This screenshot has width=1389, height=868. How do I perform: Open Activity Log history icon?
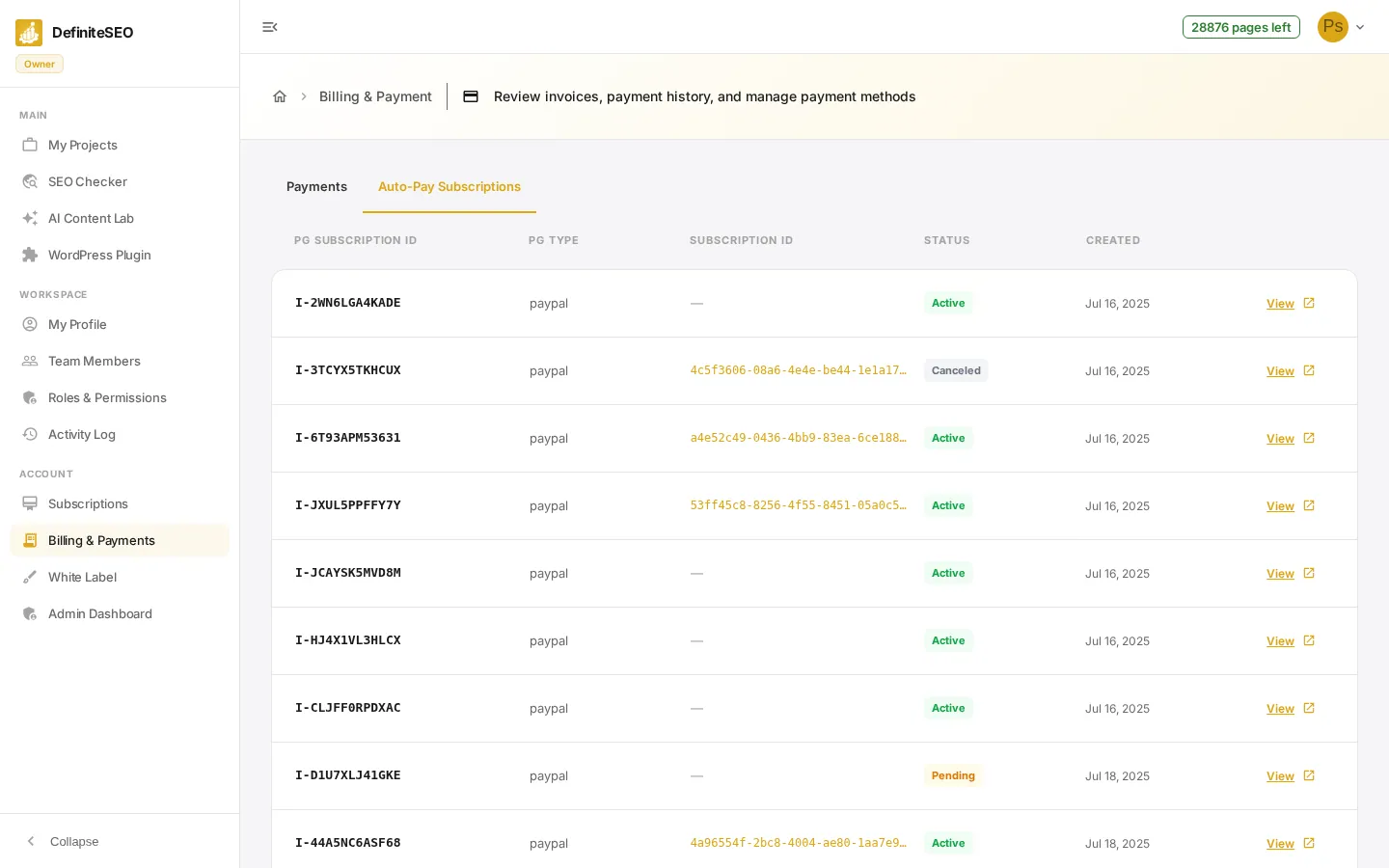coord(30,434)
